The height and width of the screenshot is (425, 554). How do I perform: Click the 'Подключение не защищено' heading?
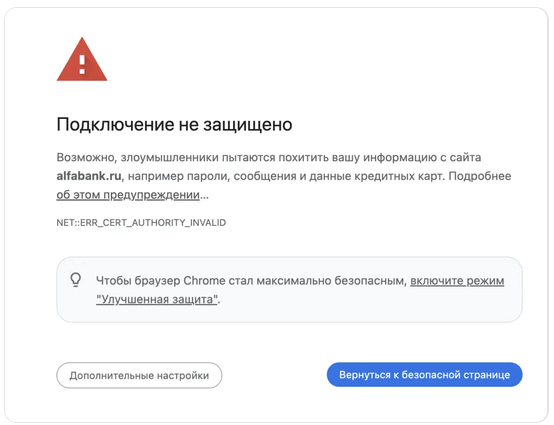tap(174, 124)
